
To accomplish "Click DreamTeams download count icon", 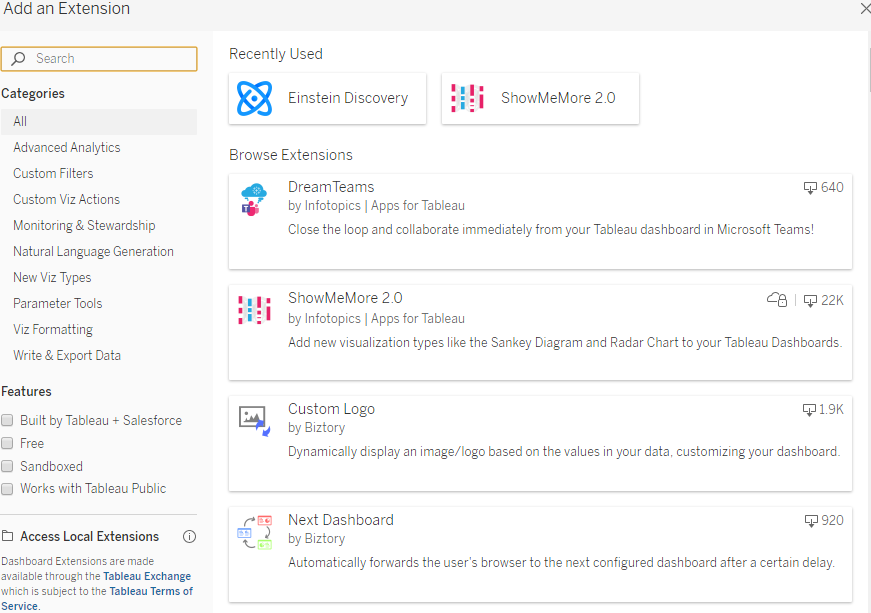I will point(810,188).
